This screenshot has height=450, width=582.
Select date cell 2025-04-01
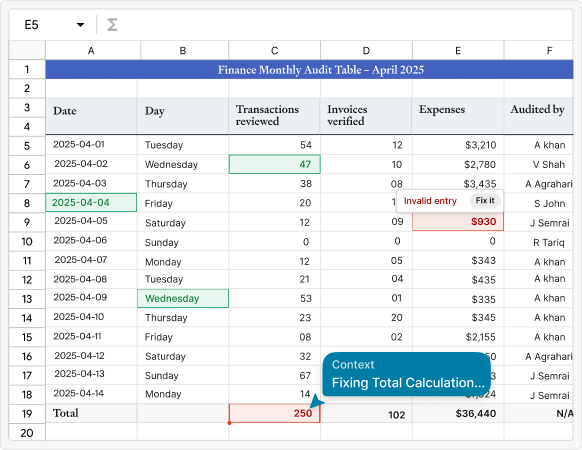tap(91, 145)
